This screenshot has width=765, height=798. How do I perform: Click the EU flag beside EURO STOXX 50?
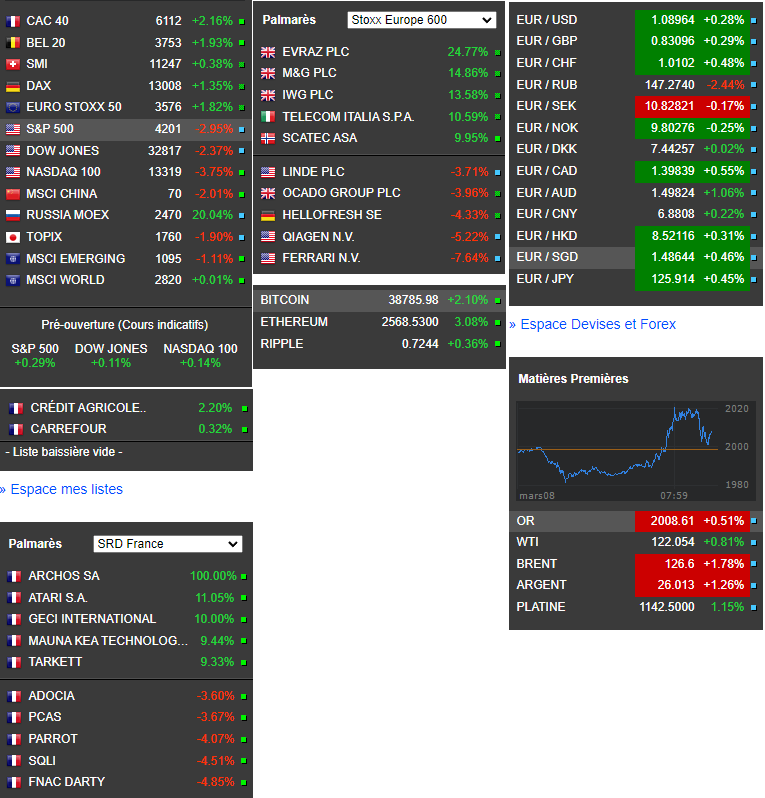13,107
